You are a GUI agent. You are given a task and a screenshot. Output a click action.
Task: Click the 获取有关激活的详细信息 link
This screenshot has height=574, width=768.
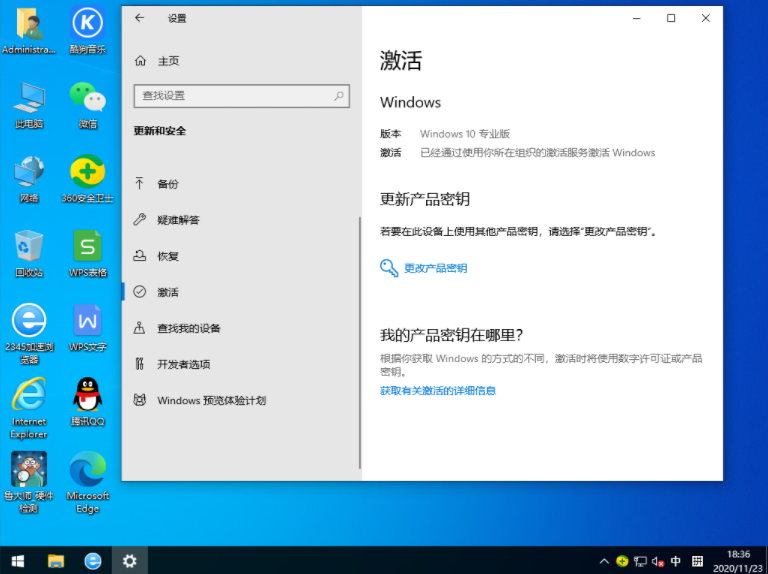point(437,390)
